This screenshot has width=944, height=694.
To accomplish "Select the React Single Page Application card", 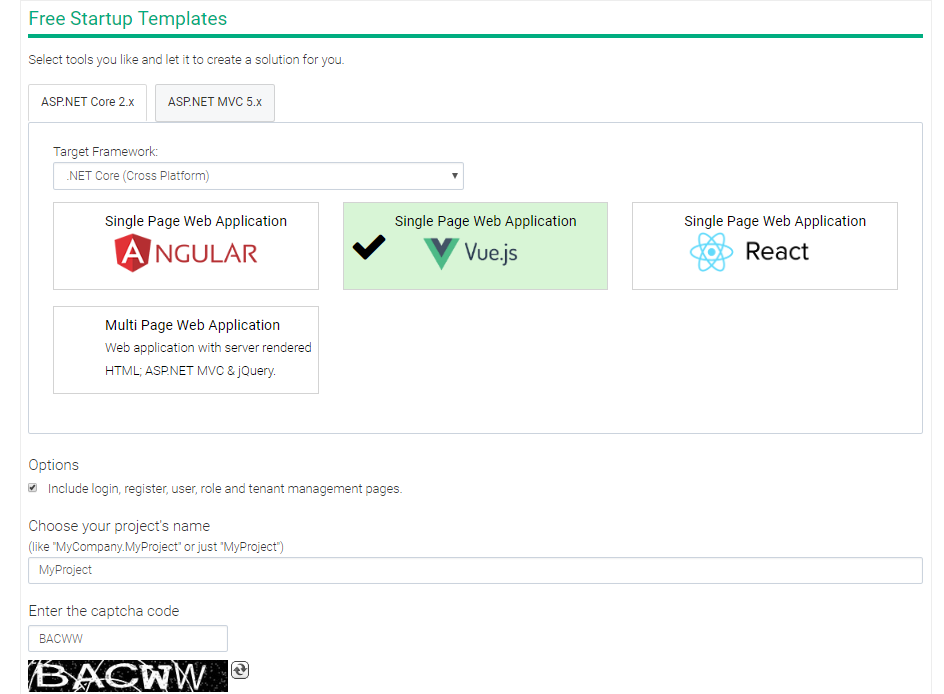I will point(765,246).
